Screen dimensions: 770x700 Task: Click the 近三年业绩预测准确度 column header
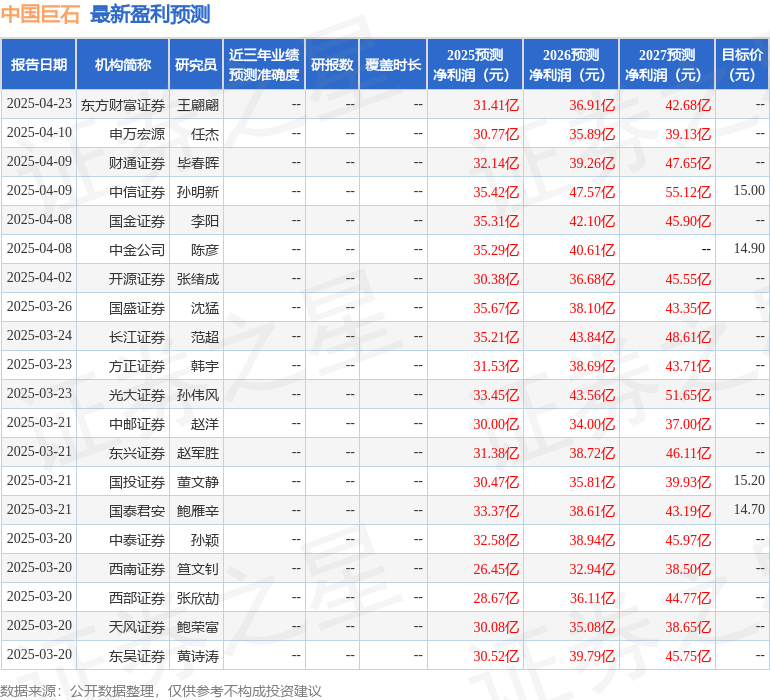pos(264,65)
